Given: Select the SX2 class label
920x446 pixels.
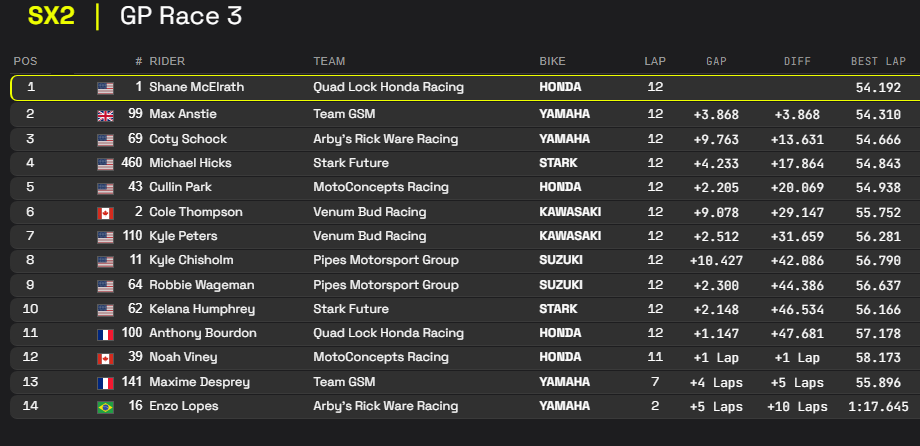Looking at the screenshot, I should click(52, 17).
